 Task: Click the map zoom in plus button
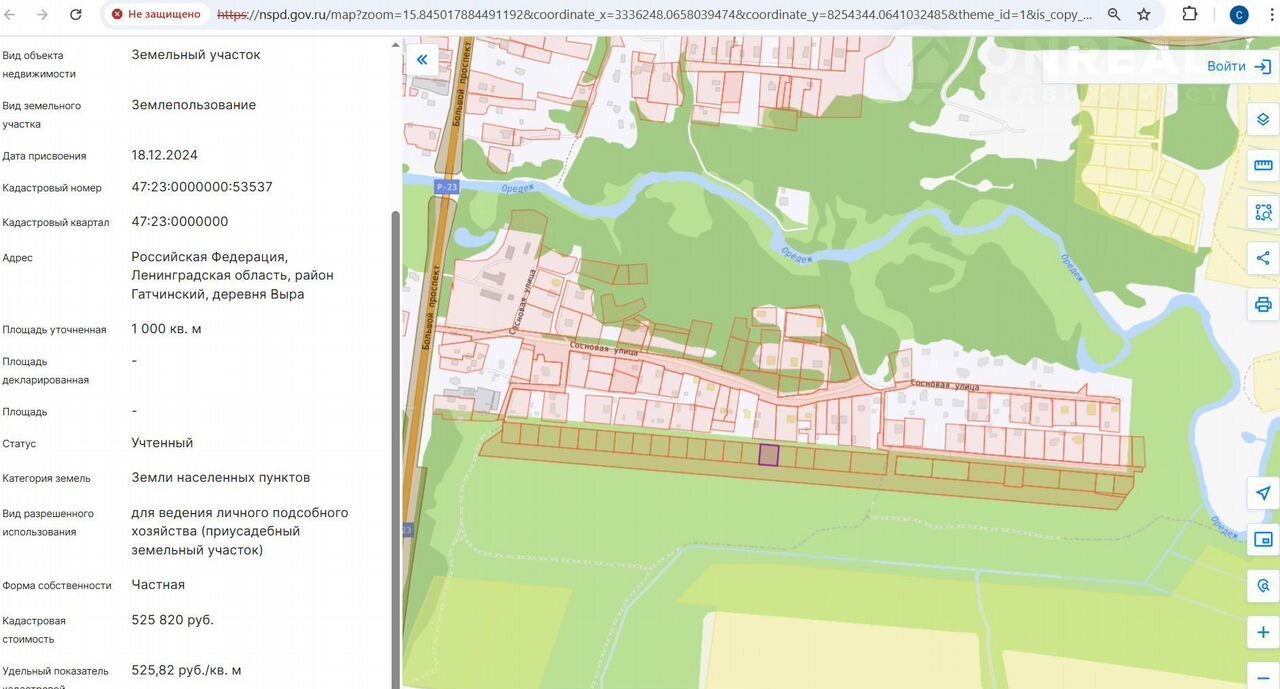[x=1263, y=632]
